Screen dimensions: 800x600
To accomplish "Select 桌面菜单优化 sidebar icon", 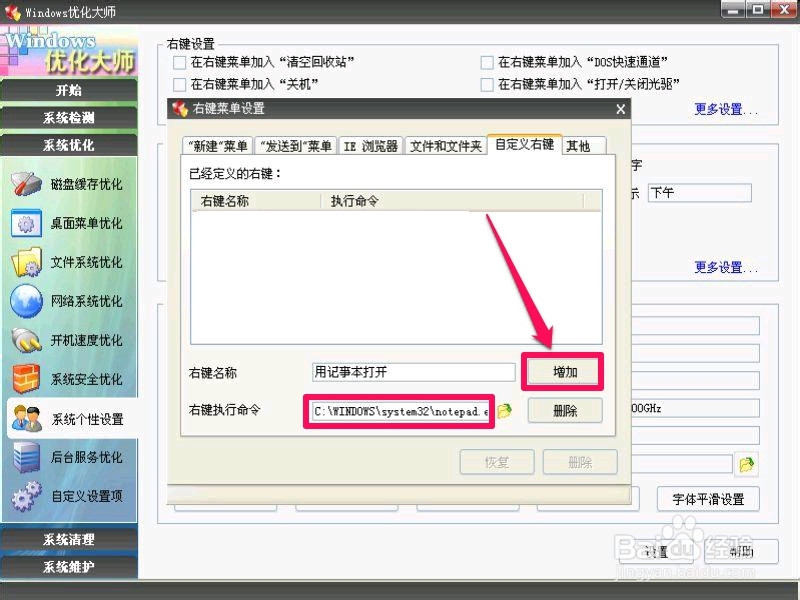I will [27, 223].
